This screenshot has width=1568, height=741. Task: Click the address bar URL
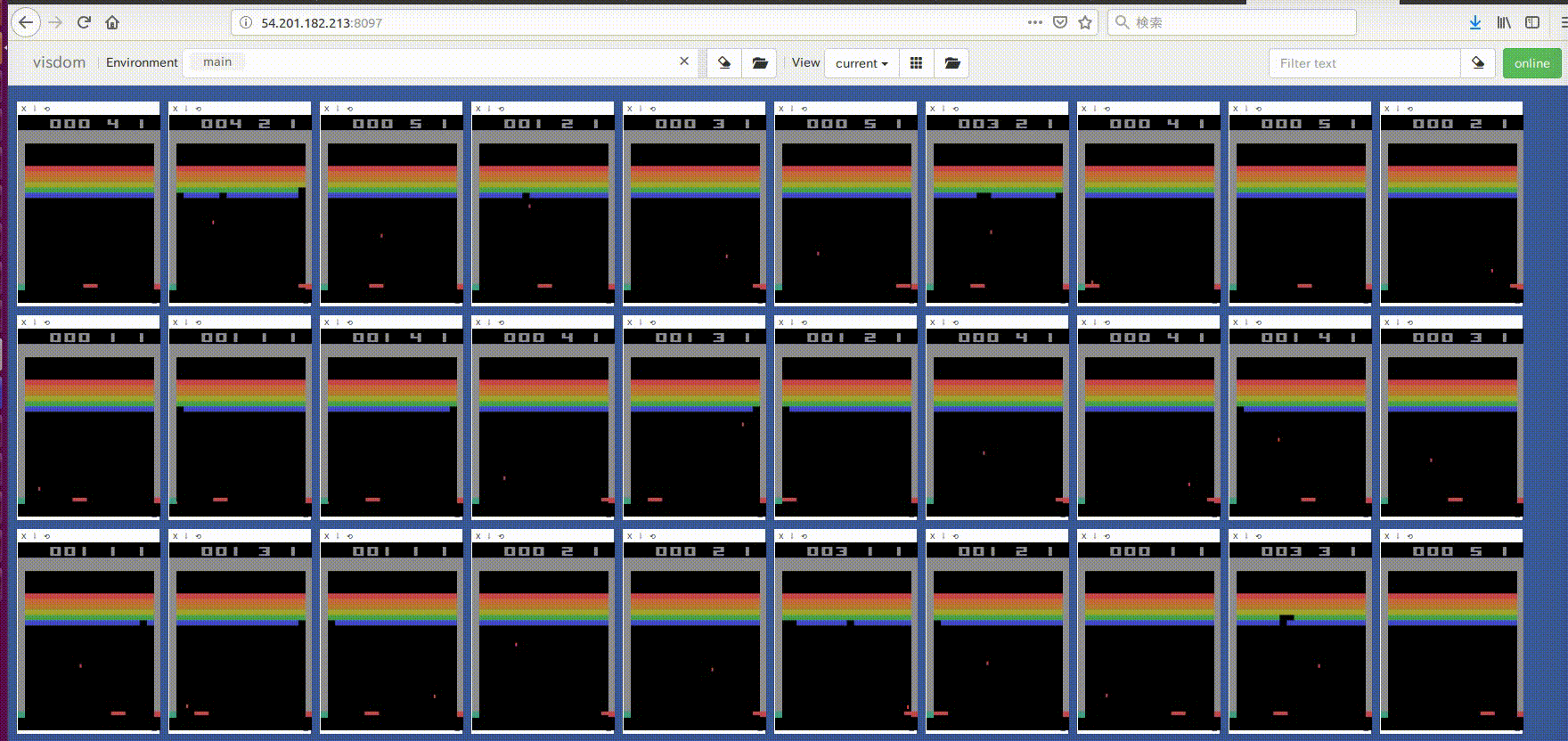coord(322,23)
